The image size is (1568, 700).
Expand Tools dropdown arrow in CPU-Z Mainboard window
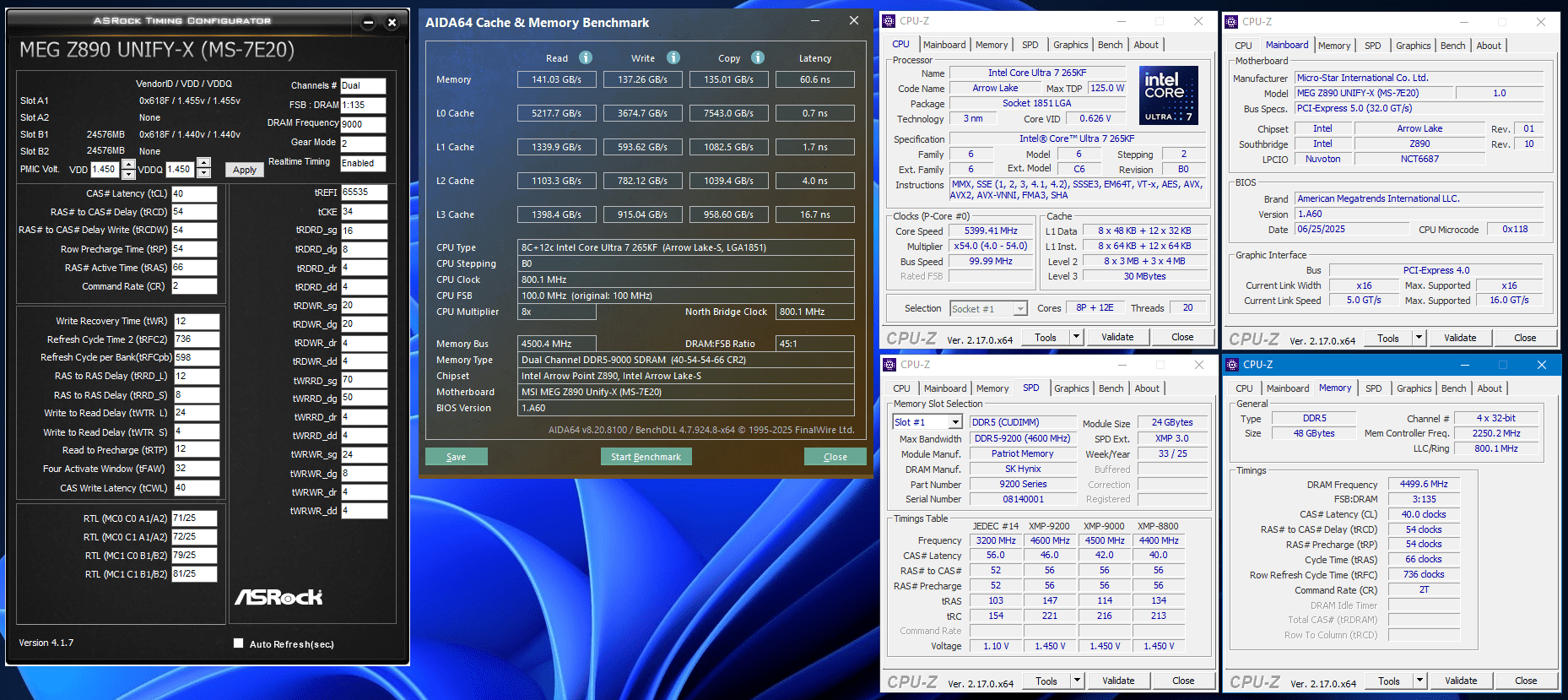pos(1419,339)
